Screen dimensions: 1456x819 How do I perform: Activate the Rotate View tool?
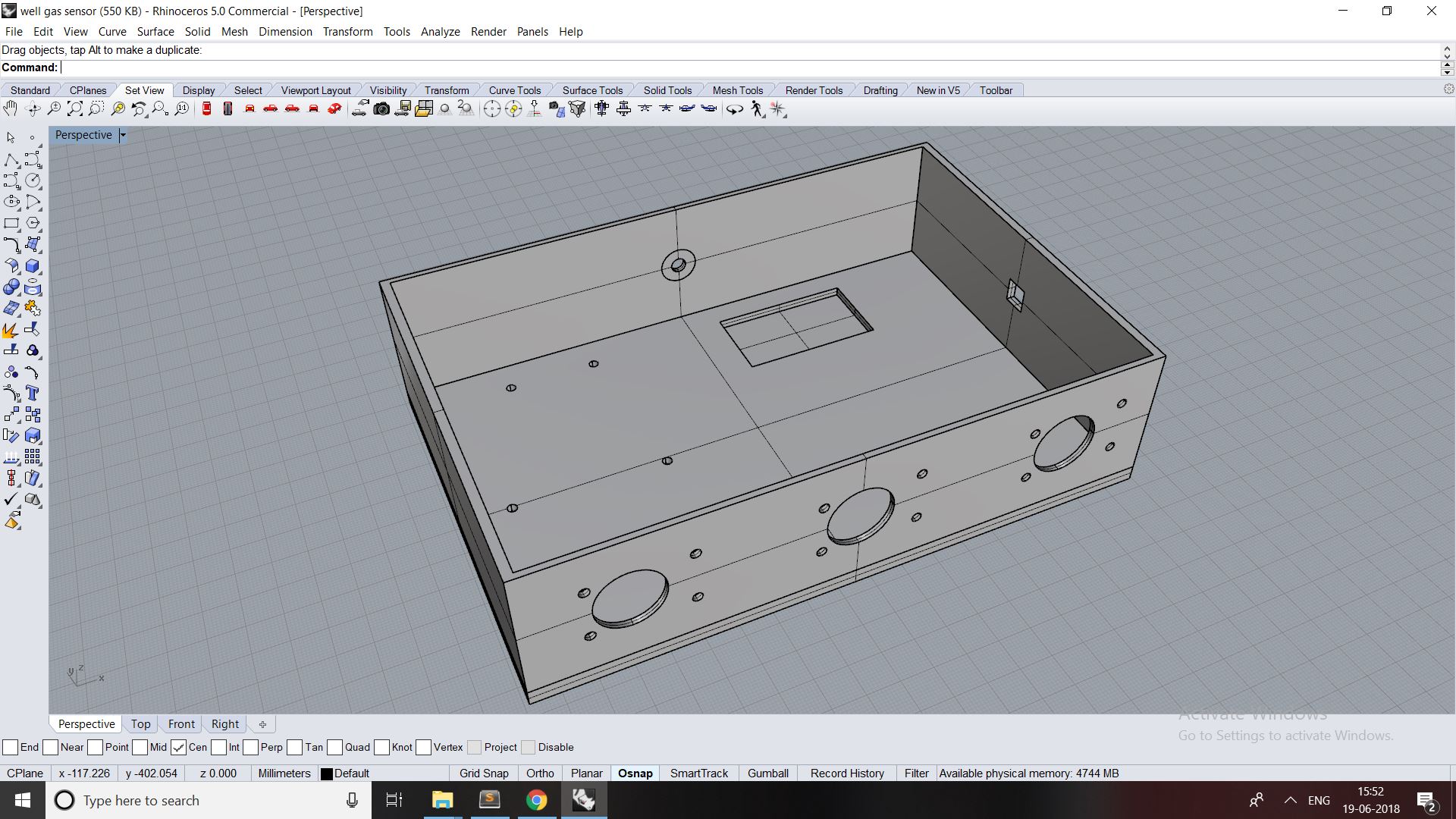click(33, 109)
